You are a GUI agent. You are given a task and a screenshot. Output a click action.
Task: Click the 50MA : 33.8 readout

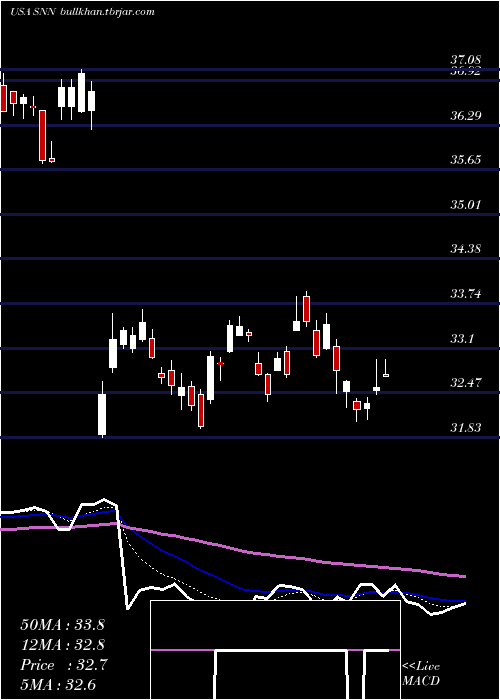coord(62,625)
